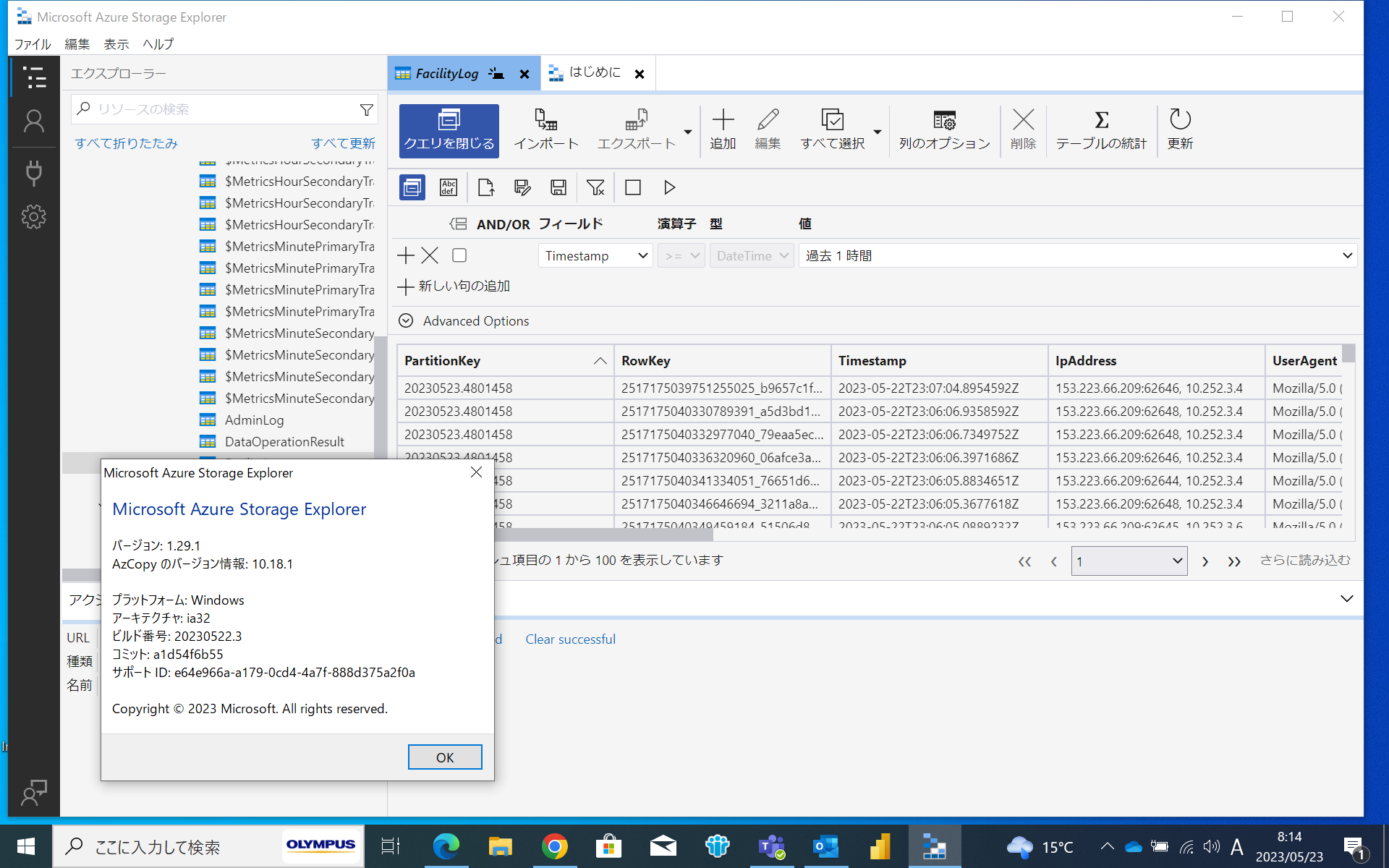The image size is (1389, 868).
Task: Click the save query as icon
Action: pos(522,187)
